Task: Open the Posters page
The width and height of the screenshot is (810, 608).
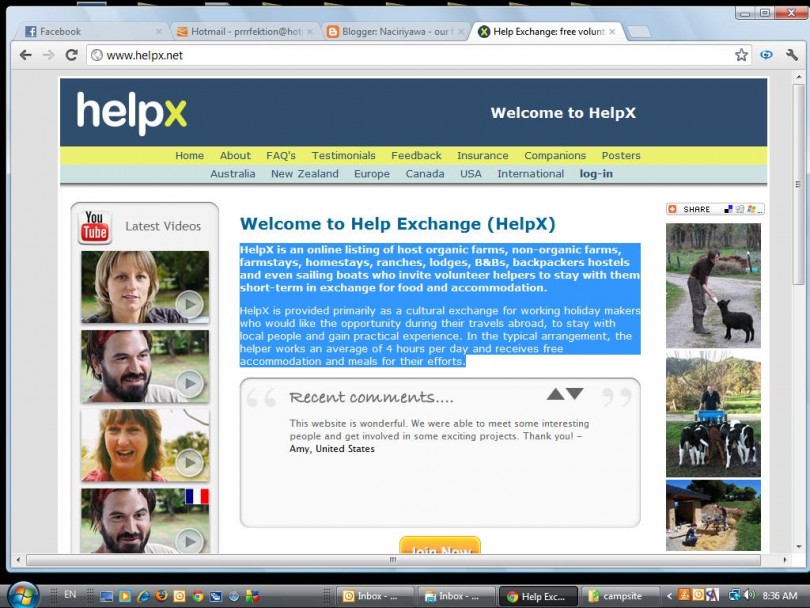Action: [621, 155]
